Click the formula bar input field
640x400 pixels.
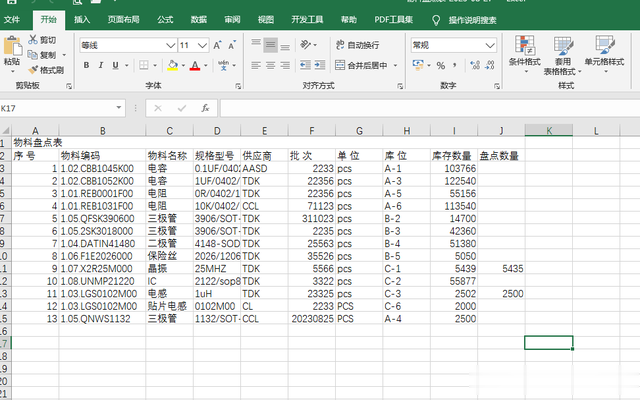tap(430, 108)
